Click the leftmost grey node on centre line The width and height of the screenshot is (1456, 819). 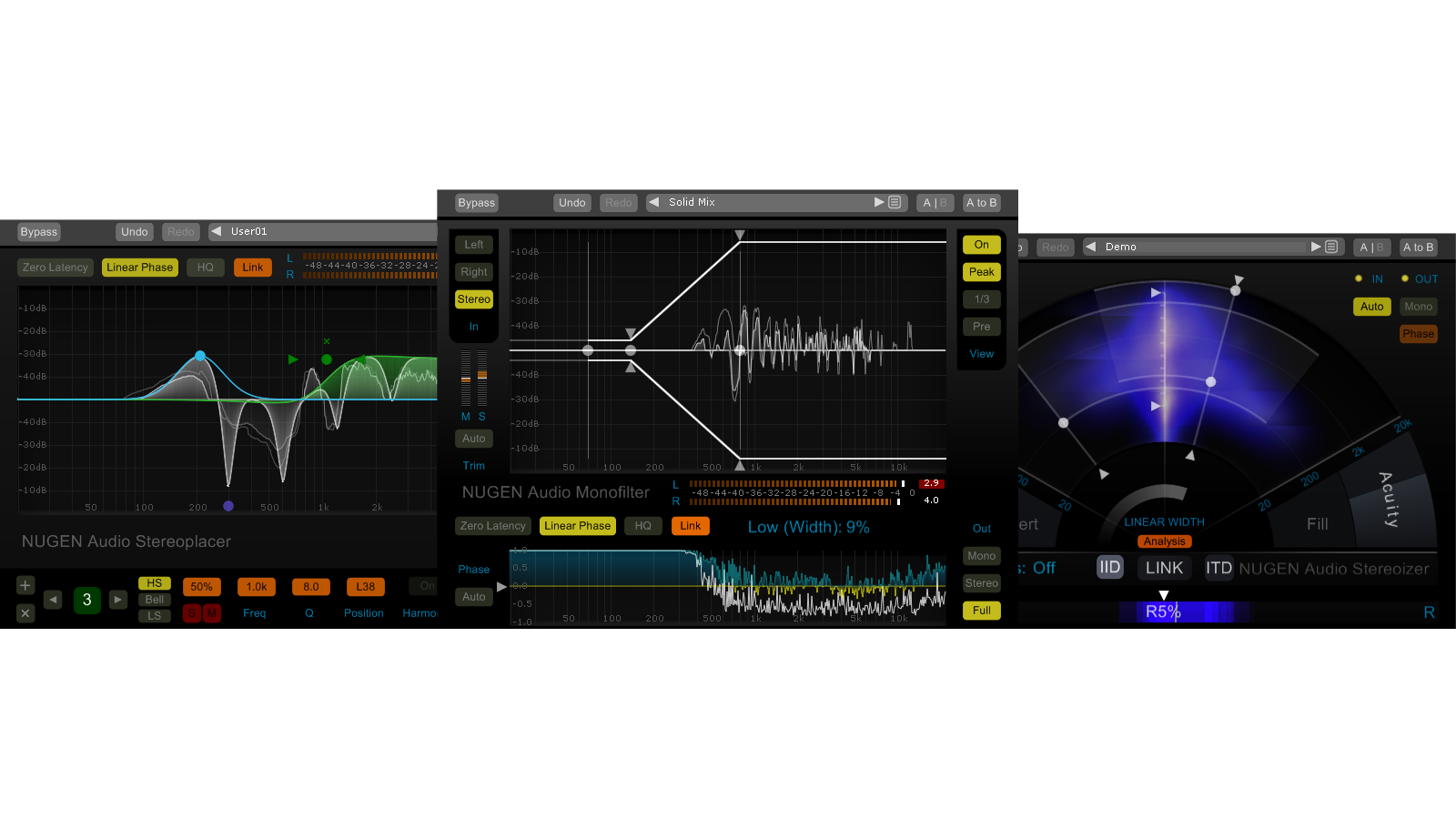[x=588, y=350]
